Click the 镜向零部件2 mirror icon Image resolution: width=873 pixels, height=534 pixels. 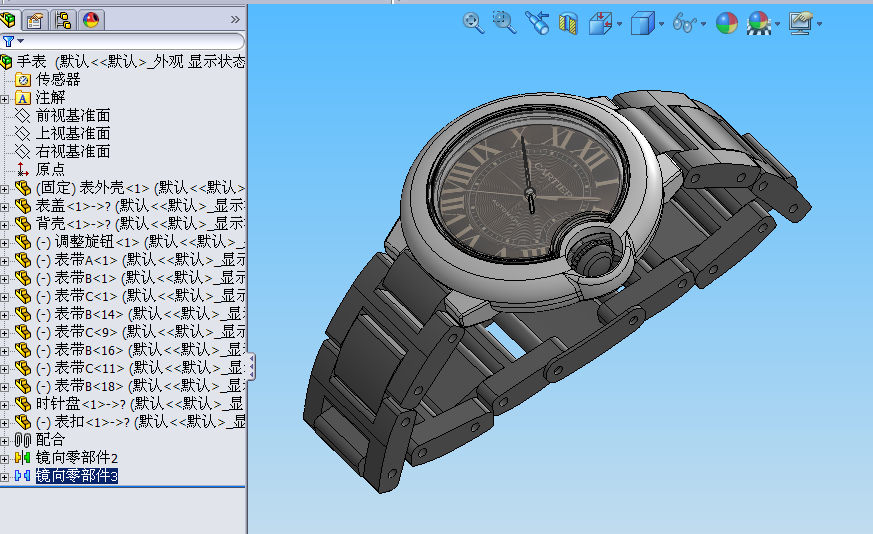(23, 458)
